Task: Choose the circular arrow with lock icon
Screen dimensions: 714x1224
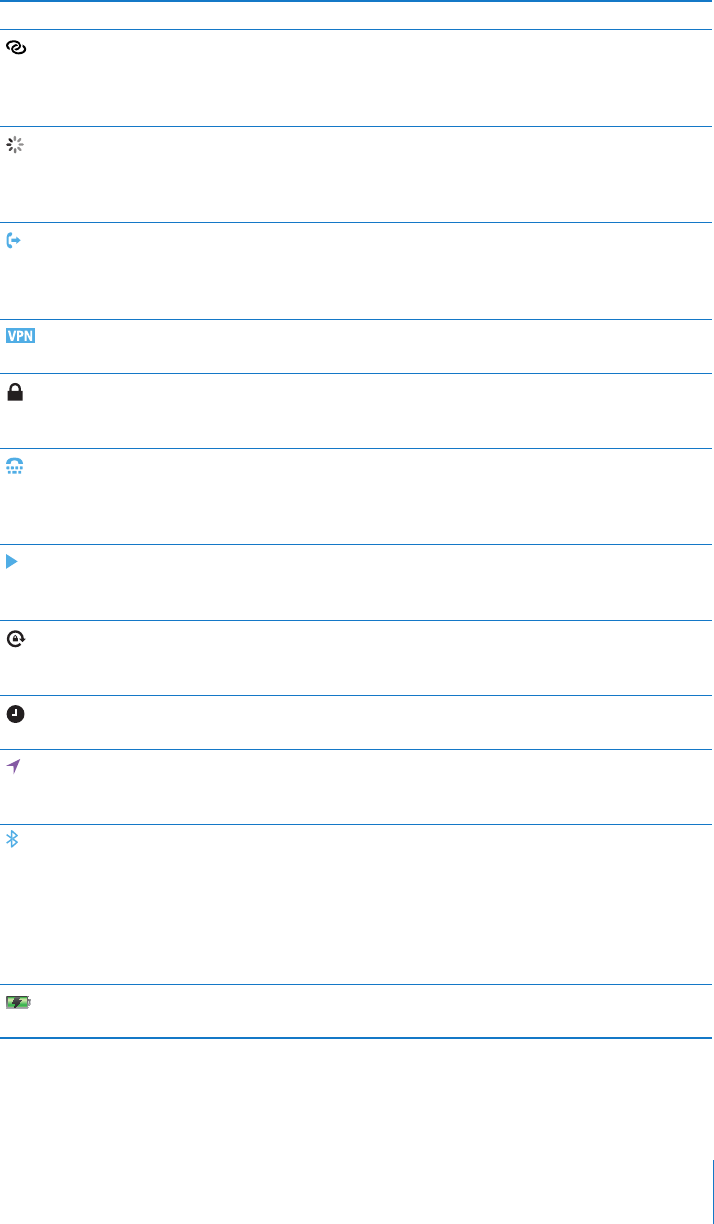Action: click(x=15, y=639)
